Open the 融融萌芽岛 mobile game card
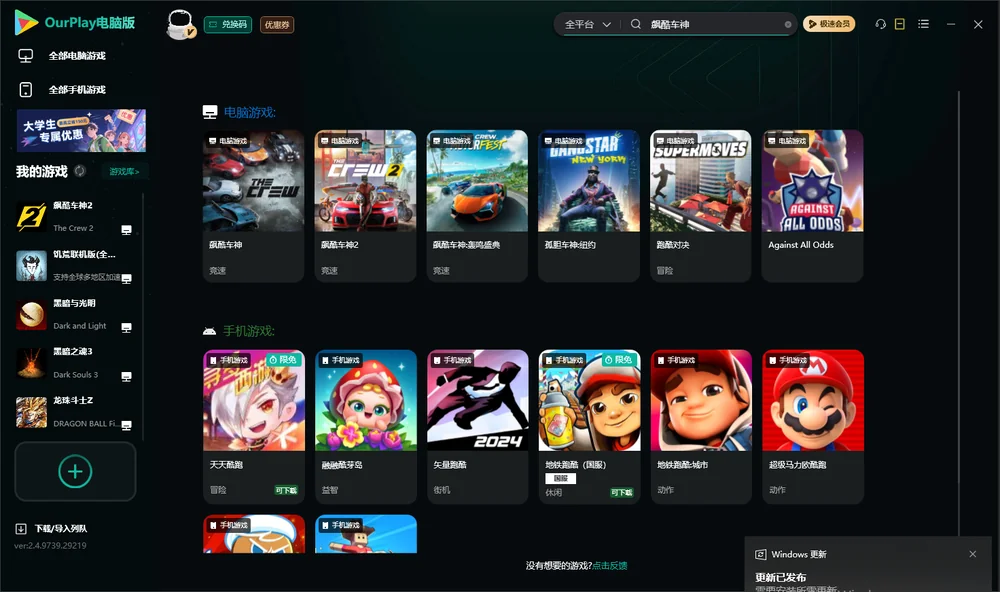The height and width of the screenshot is (592, 1000). (365, 426)
